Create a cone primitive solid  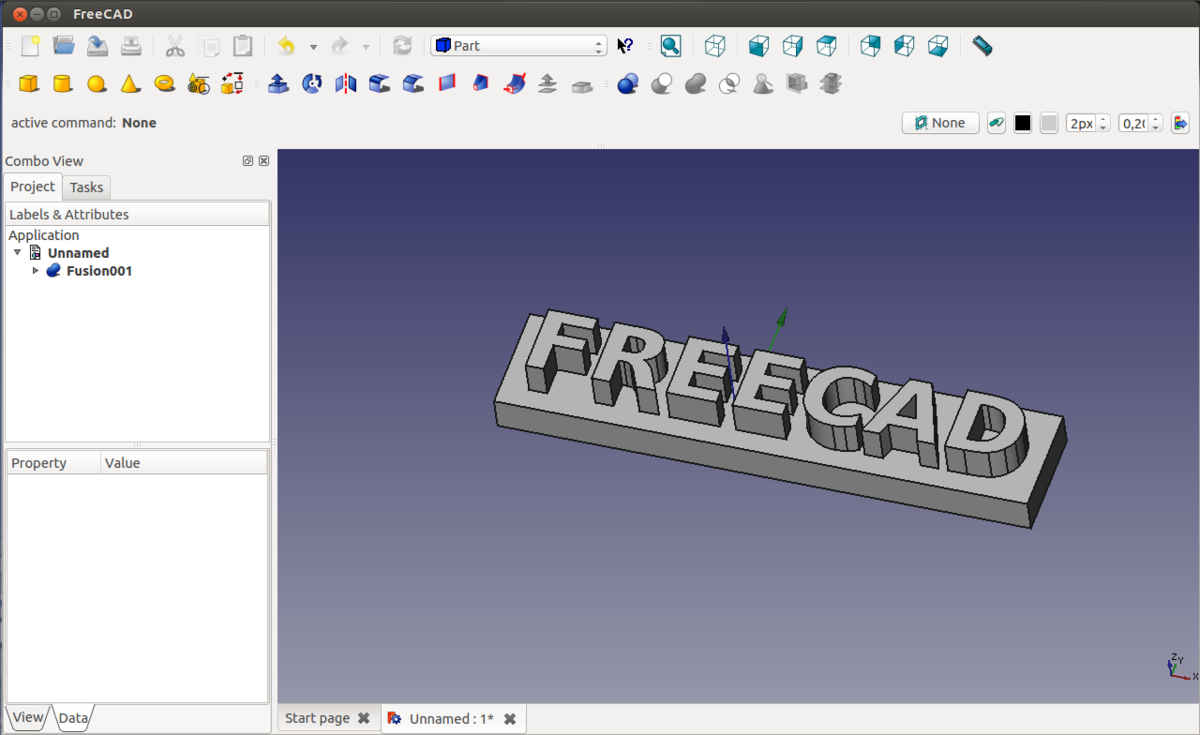[x=130, y=84]
